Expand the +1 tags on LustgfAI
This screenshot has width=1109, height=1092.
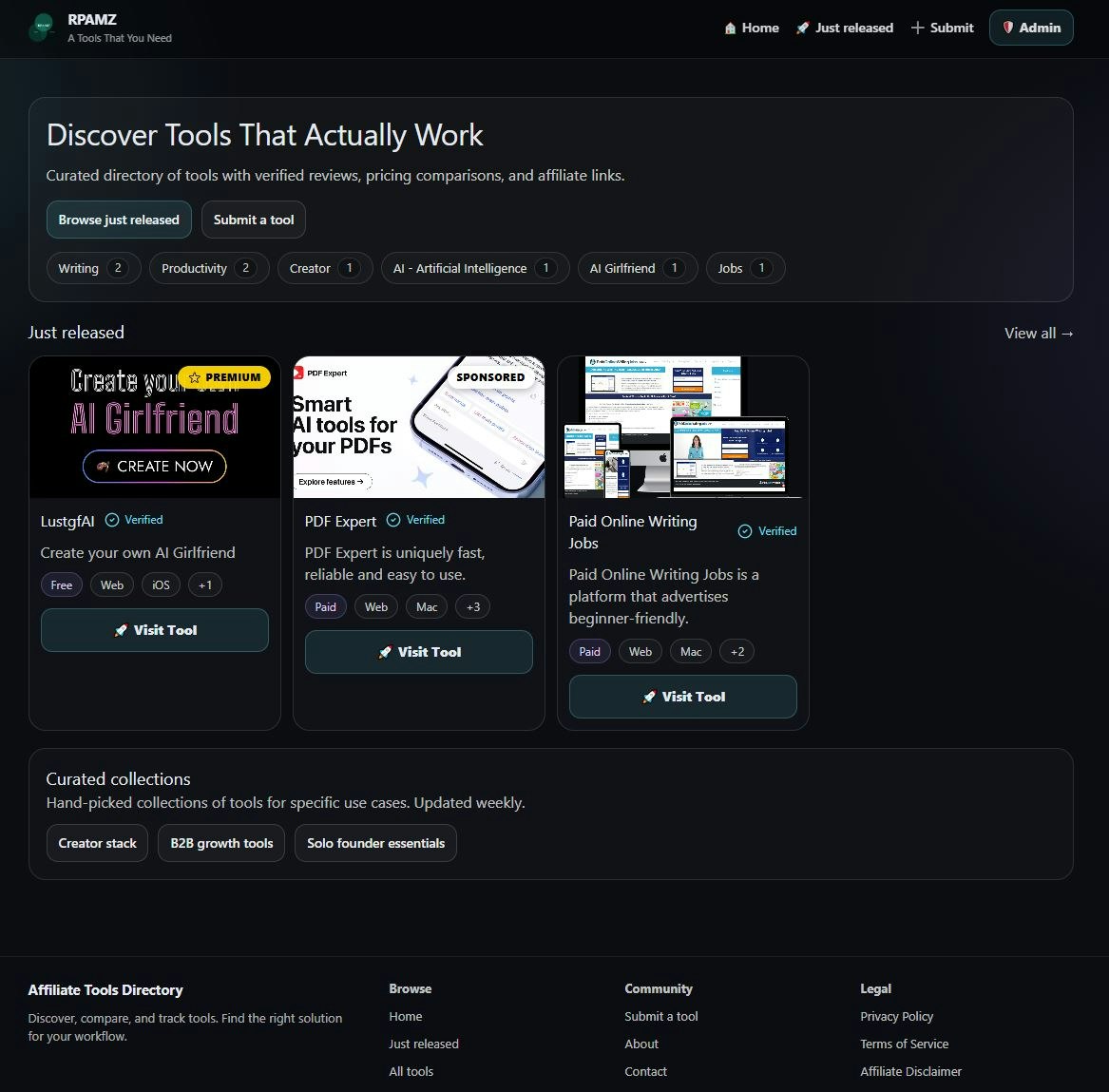205,584
